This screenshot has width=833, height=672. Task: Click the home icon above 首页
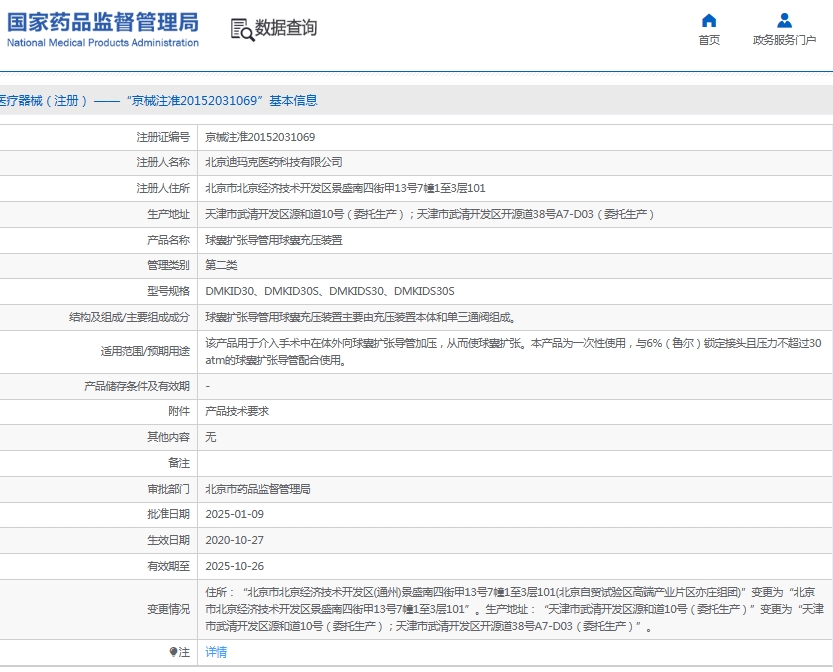pyautogui.click(x=709, y=21)
